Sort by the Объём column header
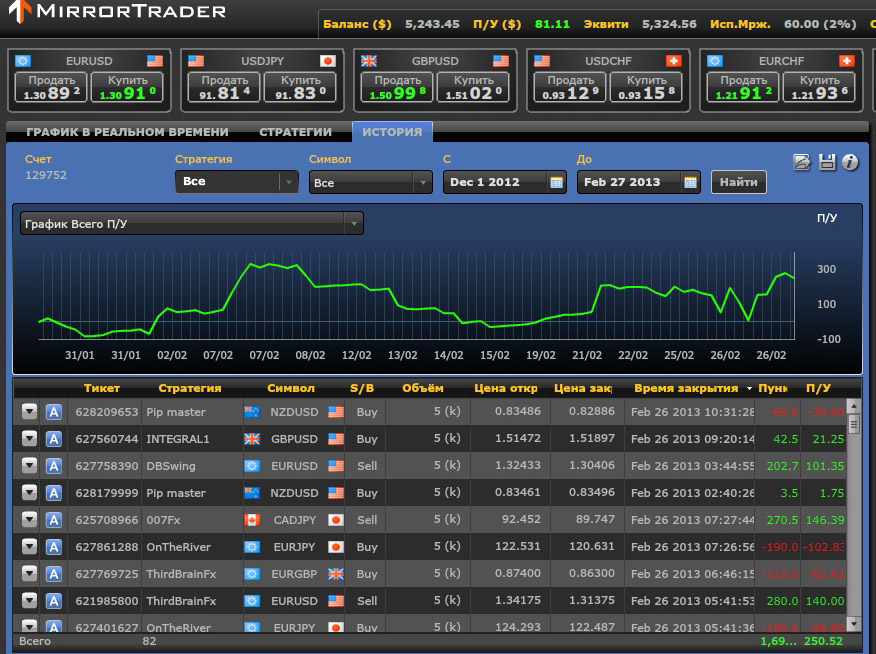This screenshot has width=876, height=654. tap(423, 388)
